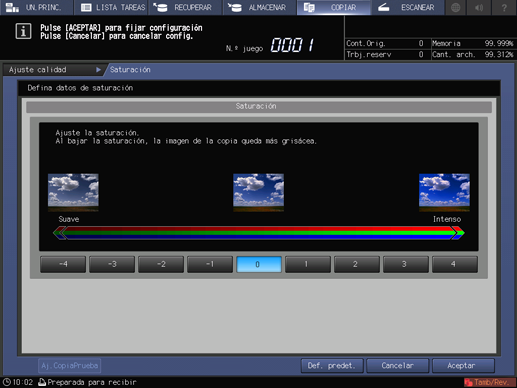The width and height of the screenshot is (517, 388).
Task: Click the arrow next to Ajuste calidad
Action: coord(98,70)
